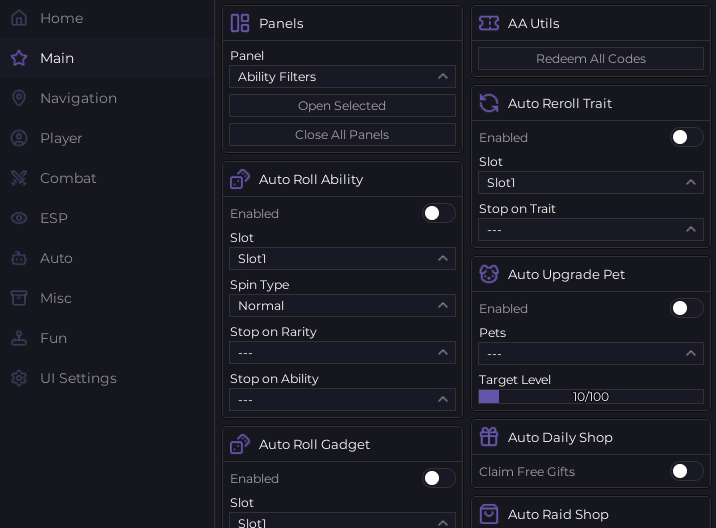Click the Auto Raid Shop bag icon
716x528 pixels.
(x=489, y=514)
